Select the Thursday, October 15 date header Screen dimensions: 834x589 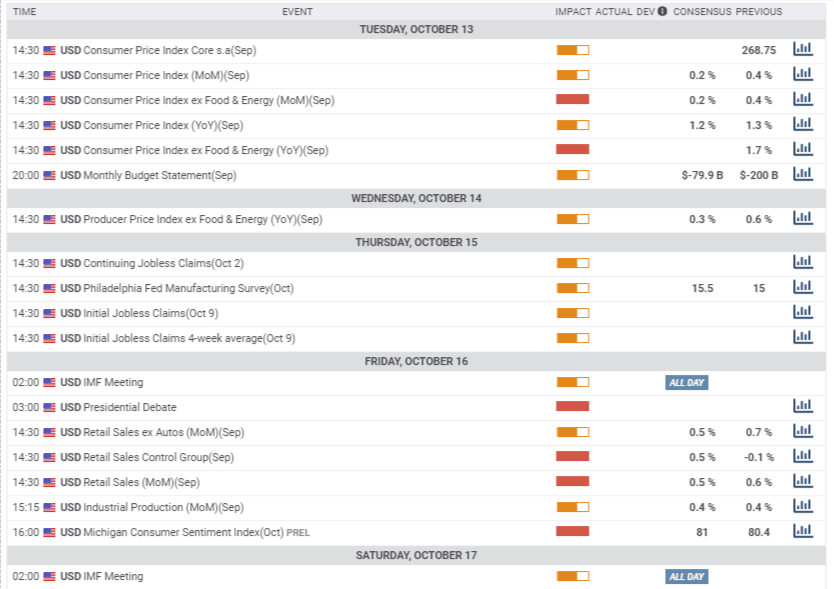pos(416,242)
